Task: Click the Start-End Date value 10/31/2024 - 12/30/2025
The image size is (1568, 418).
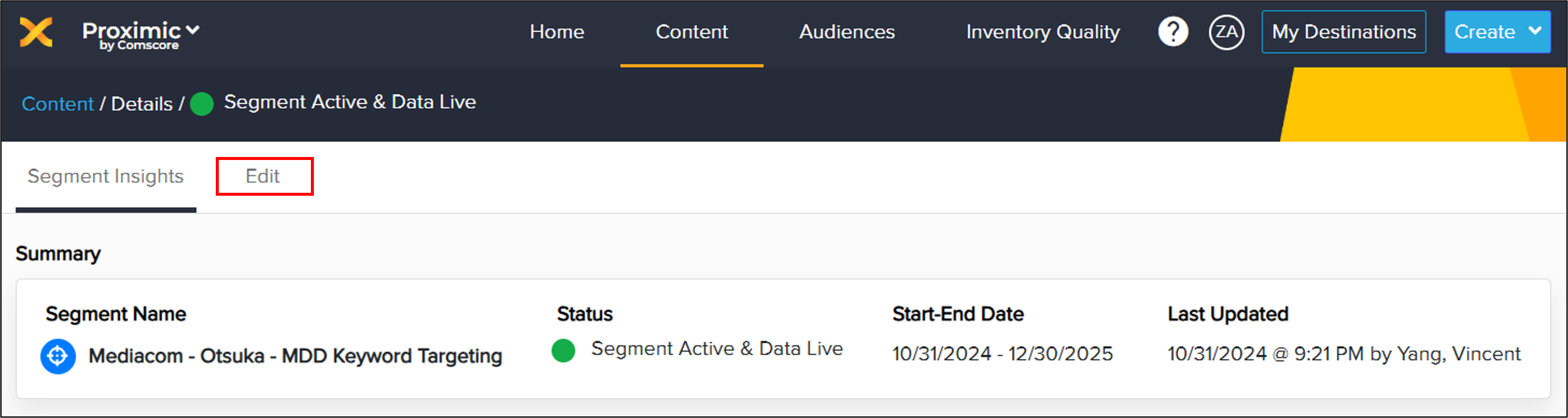Action: pyautogui.click(x=1002, y=354)
